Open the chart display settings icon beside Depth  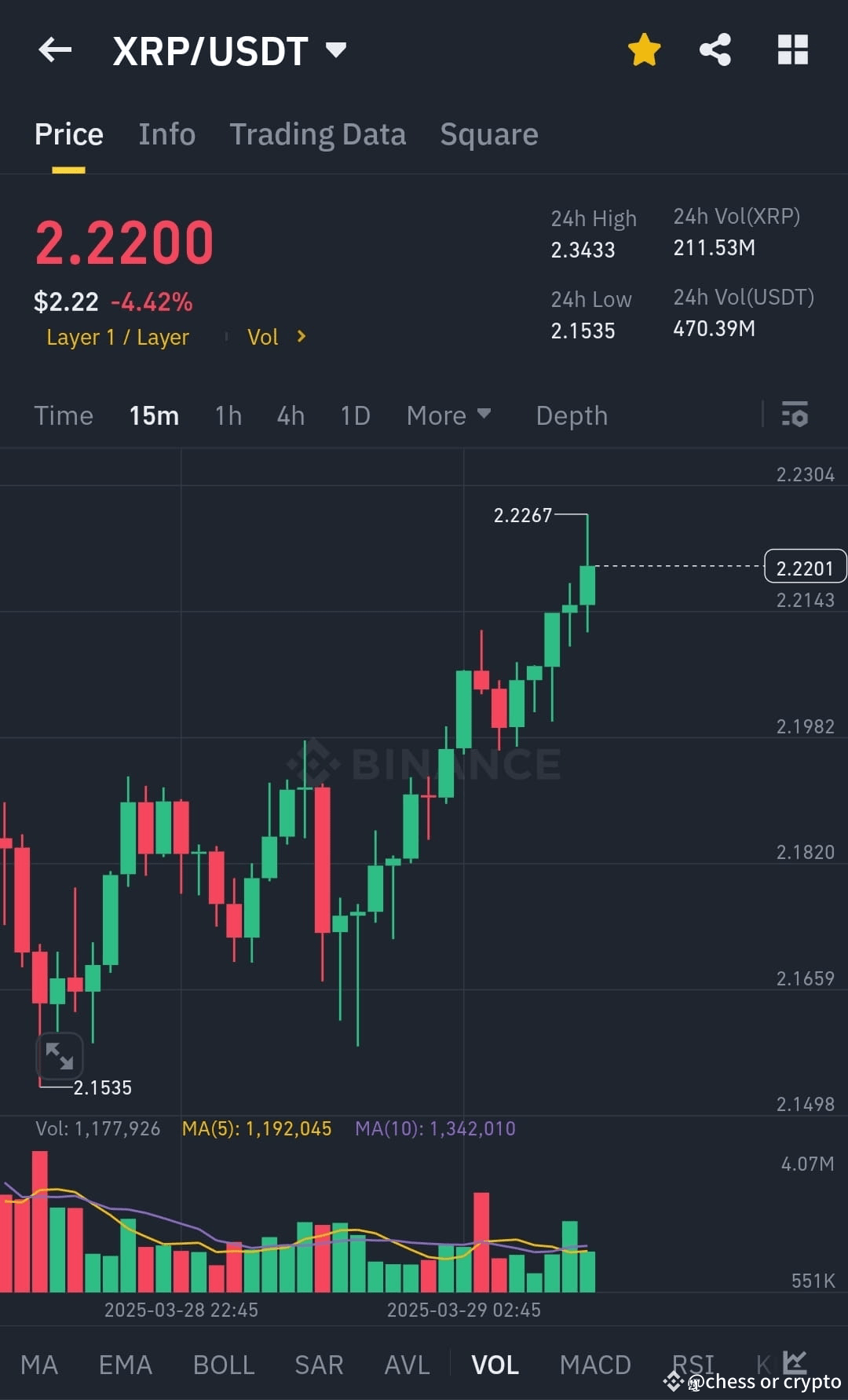pos(795,415)
